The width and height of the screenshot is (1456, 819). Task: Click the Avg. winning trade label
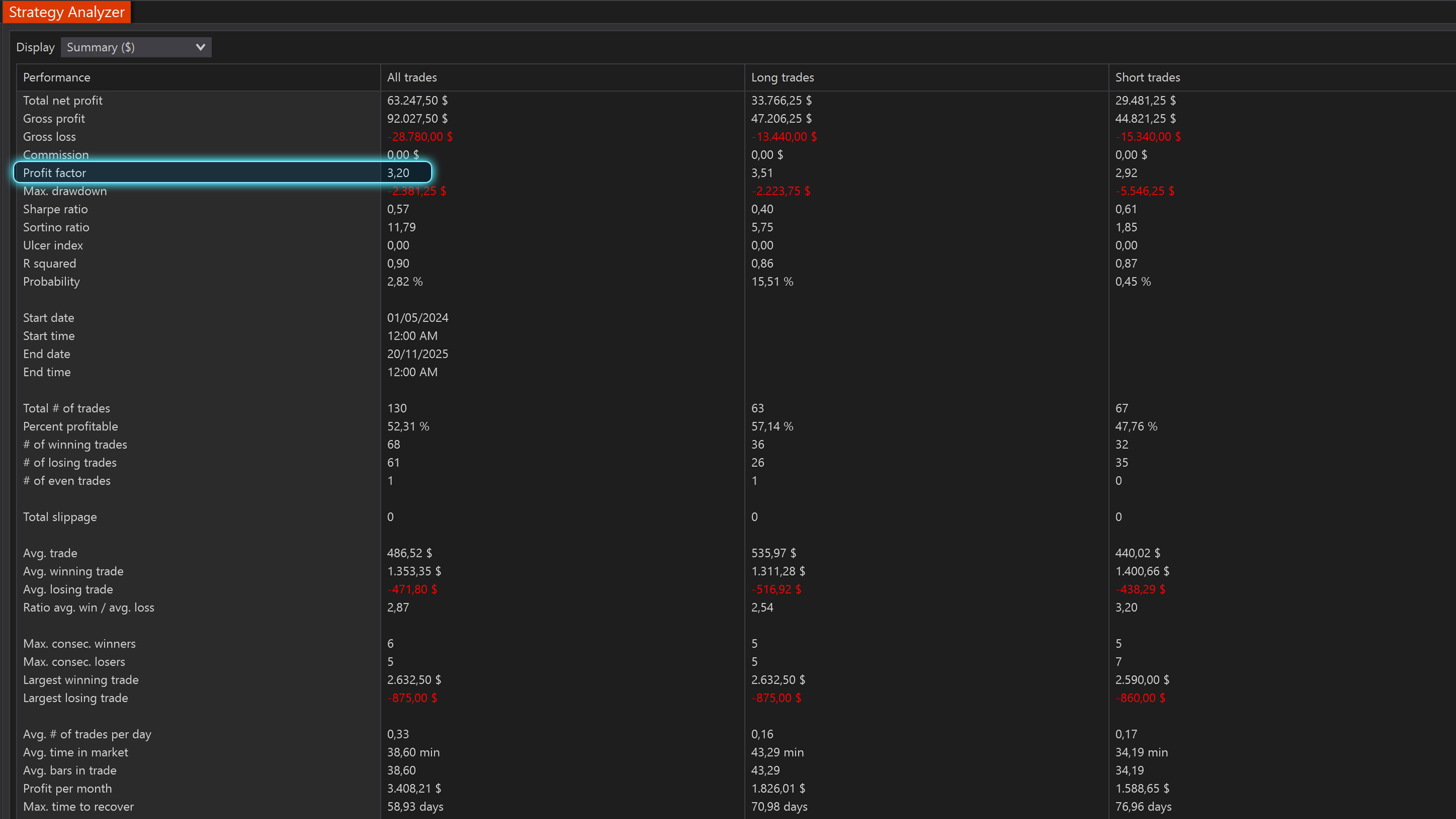(x=73, y=571)
